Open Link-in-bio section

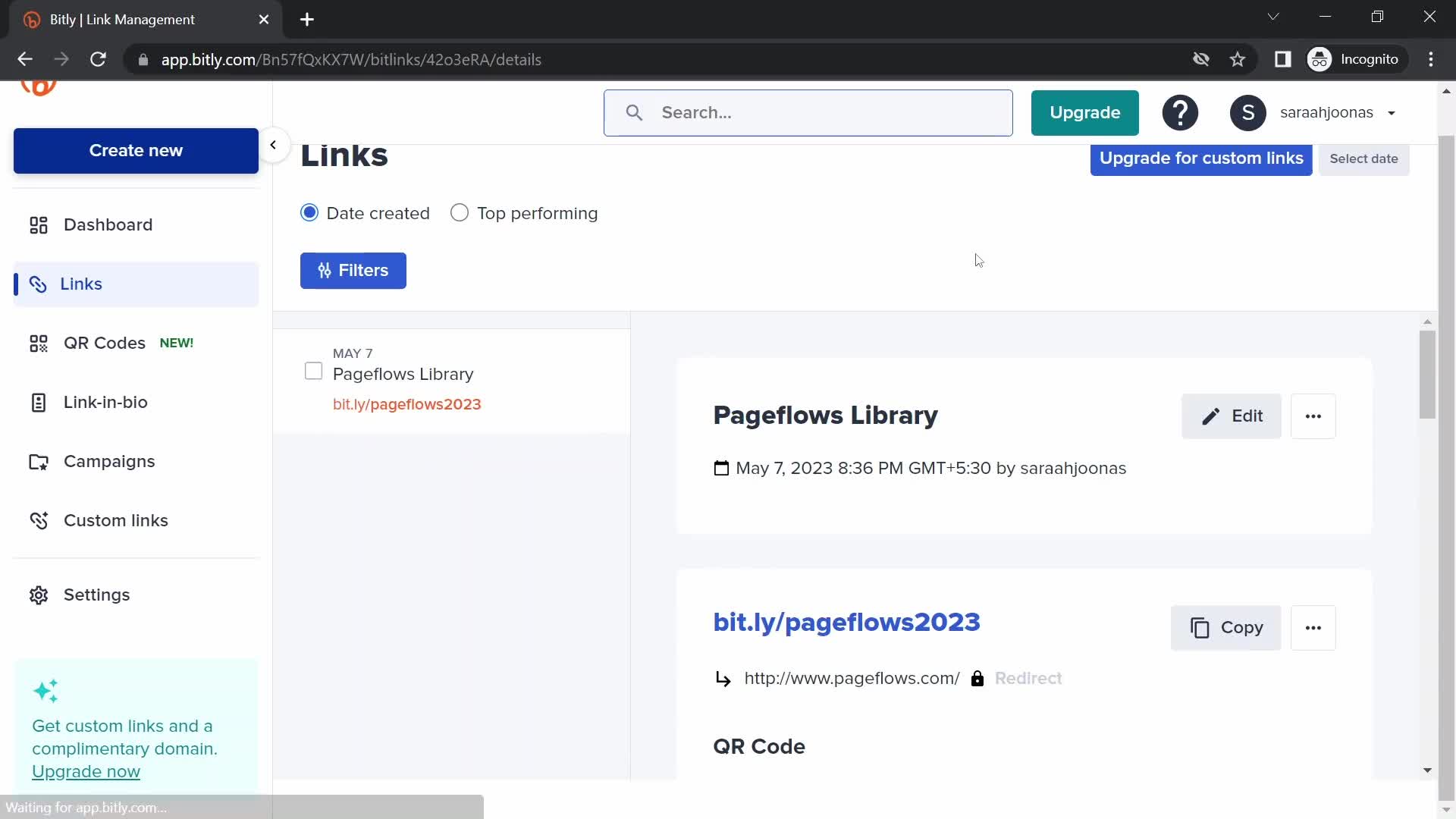tap(105, 402)
